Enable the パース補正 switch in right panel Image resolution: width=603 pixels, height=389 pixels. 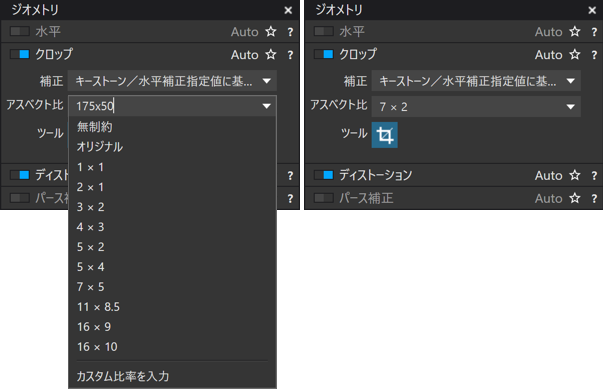click(x=323, y=198)
